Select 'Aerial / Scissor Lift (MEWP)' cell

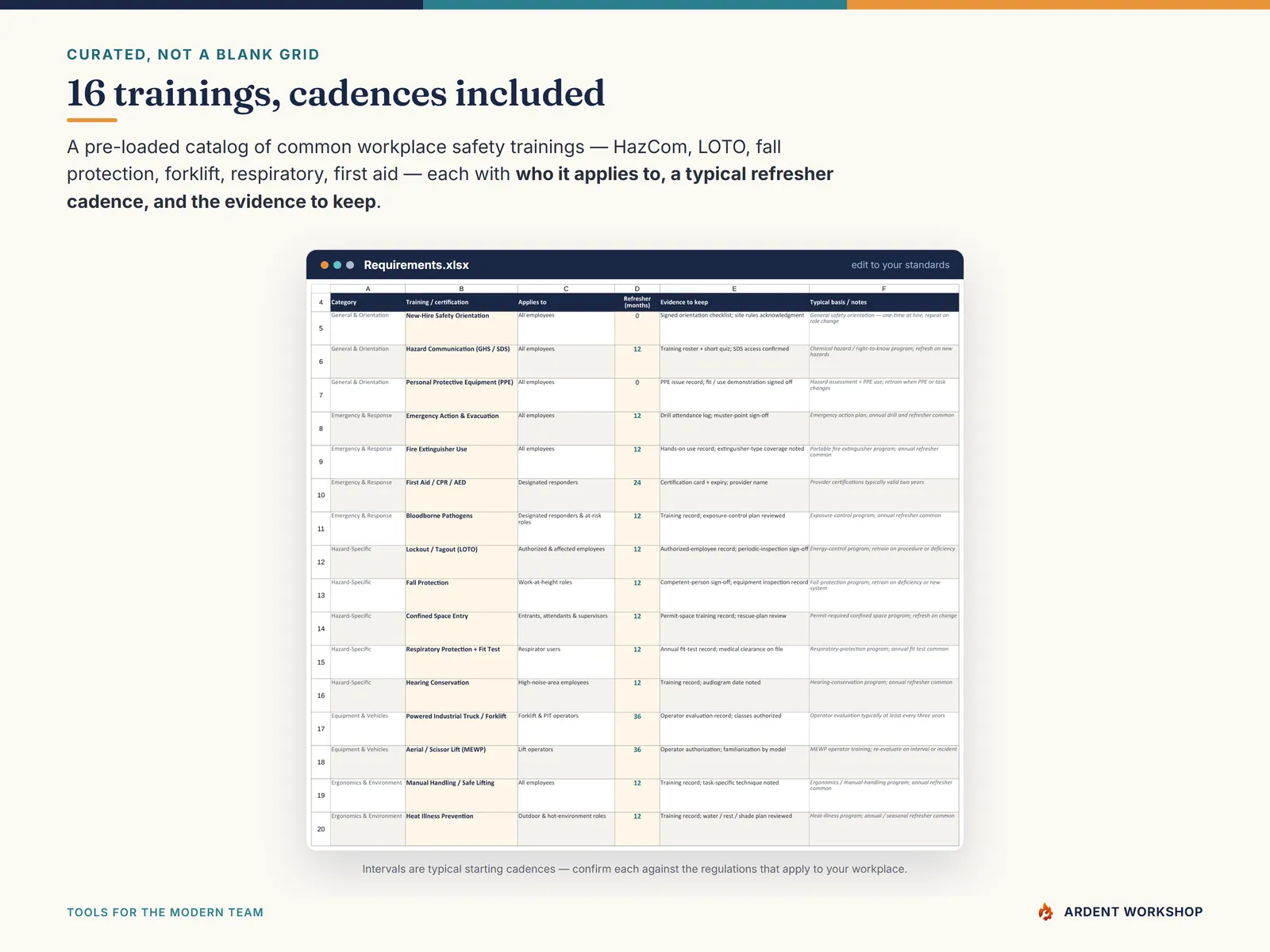tap(461, 762)
